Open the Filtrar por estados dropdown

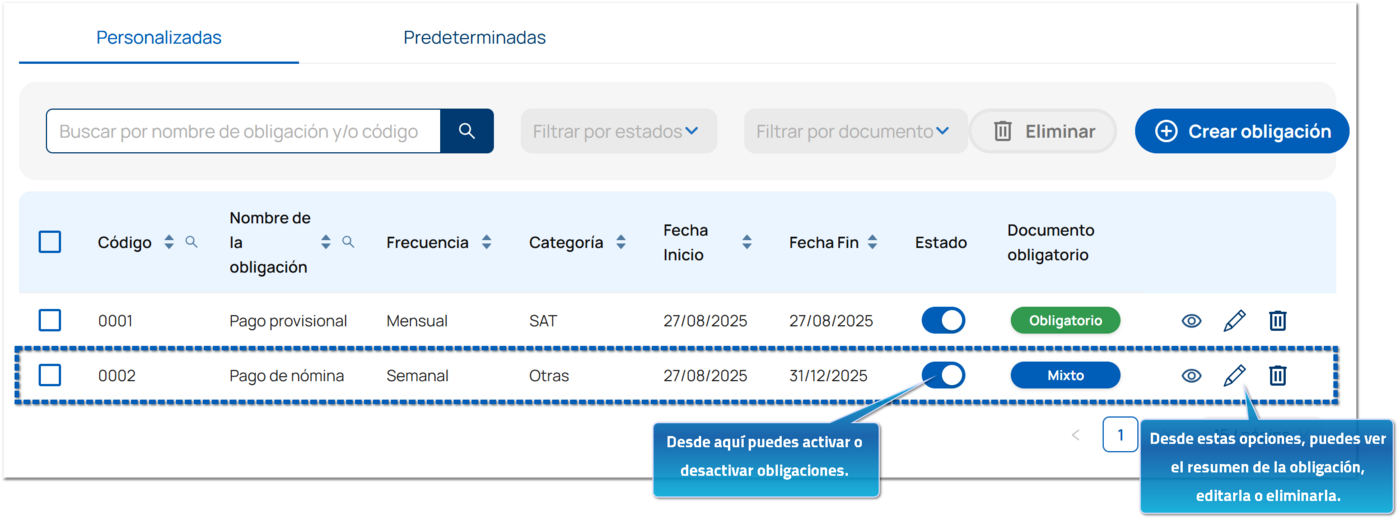click(x=618, y=131)
